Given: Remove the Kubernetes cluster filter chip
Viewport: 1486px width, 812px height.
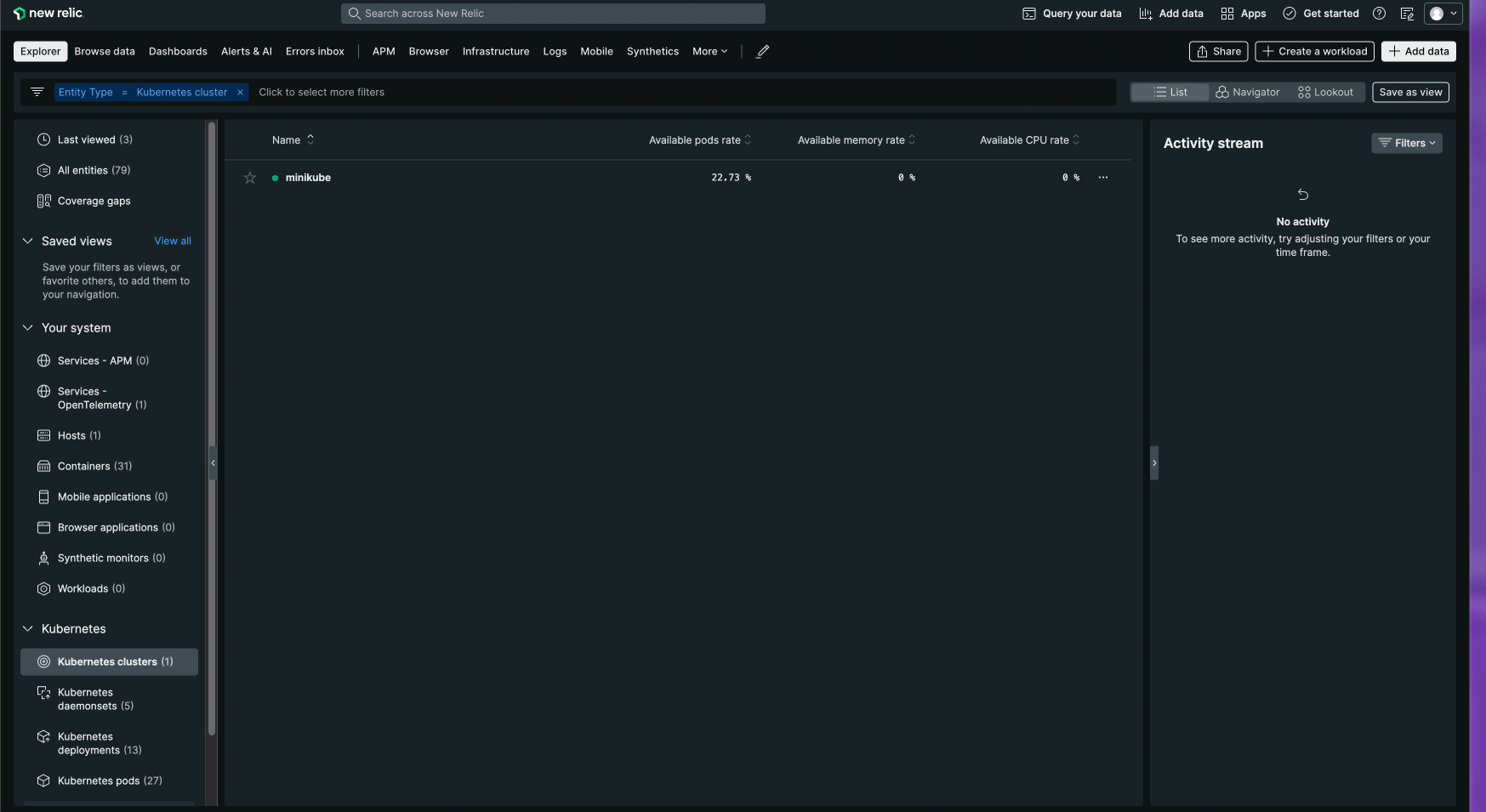Looking at the screenshot, I should coord(240,92).
